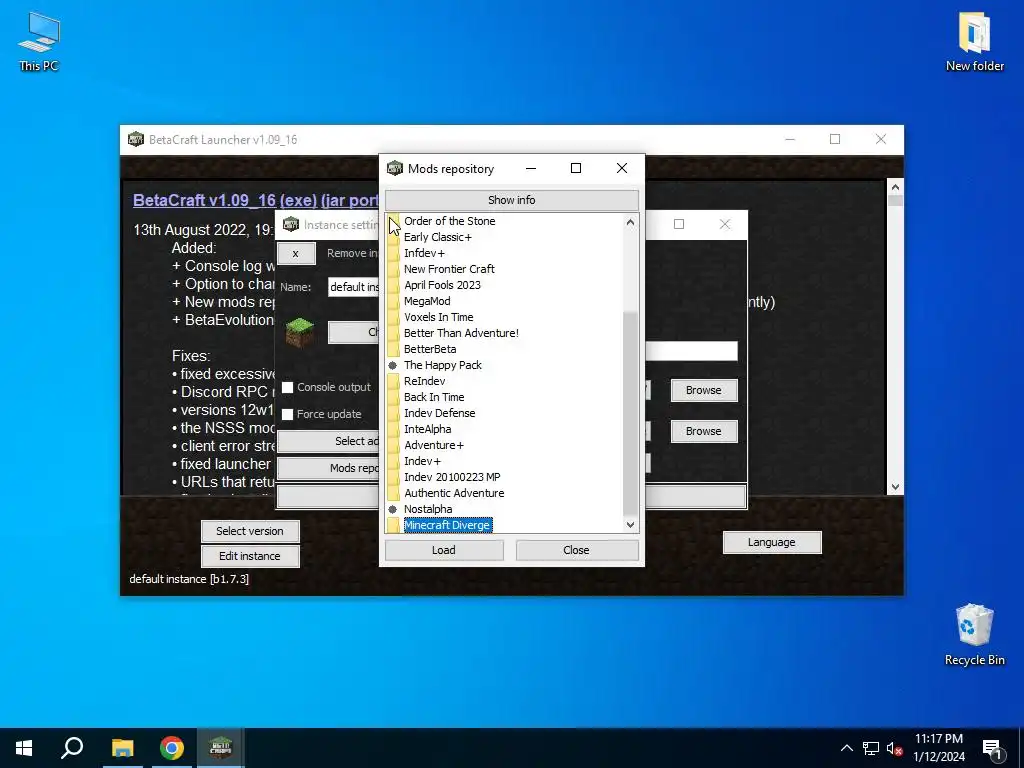Select the New Frontier Craft folder icon
This screenshot has width=1024, height=768.
pos(393,269)
